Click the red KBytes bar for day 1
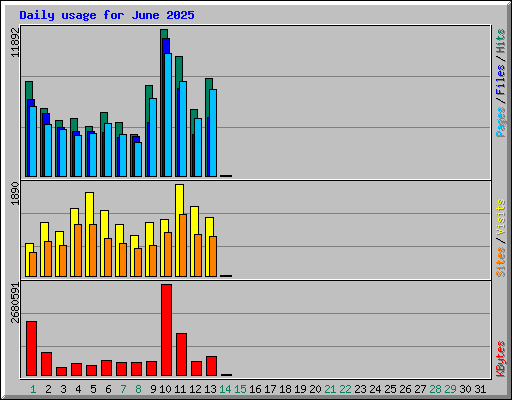 [32, 348]
